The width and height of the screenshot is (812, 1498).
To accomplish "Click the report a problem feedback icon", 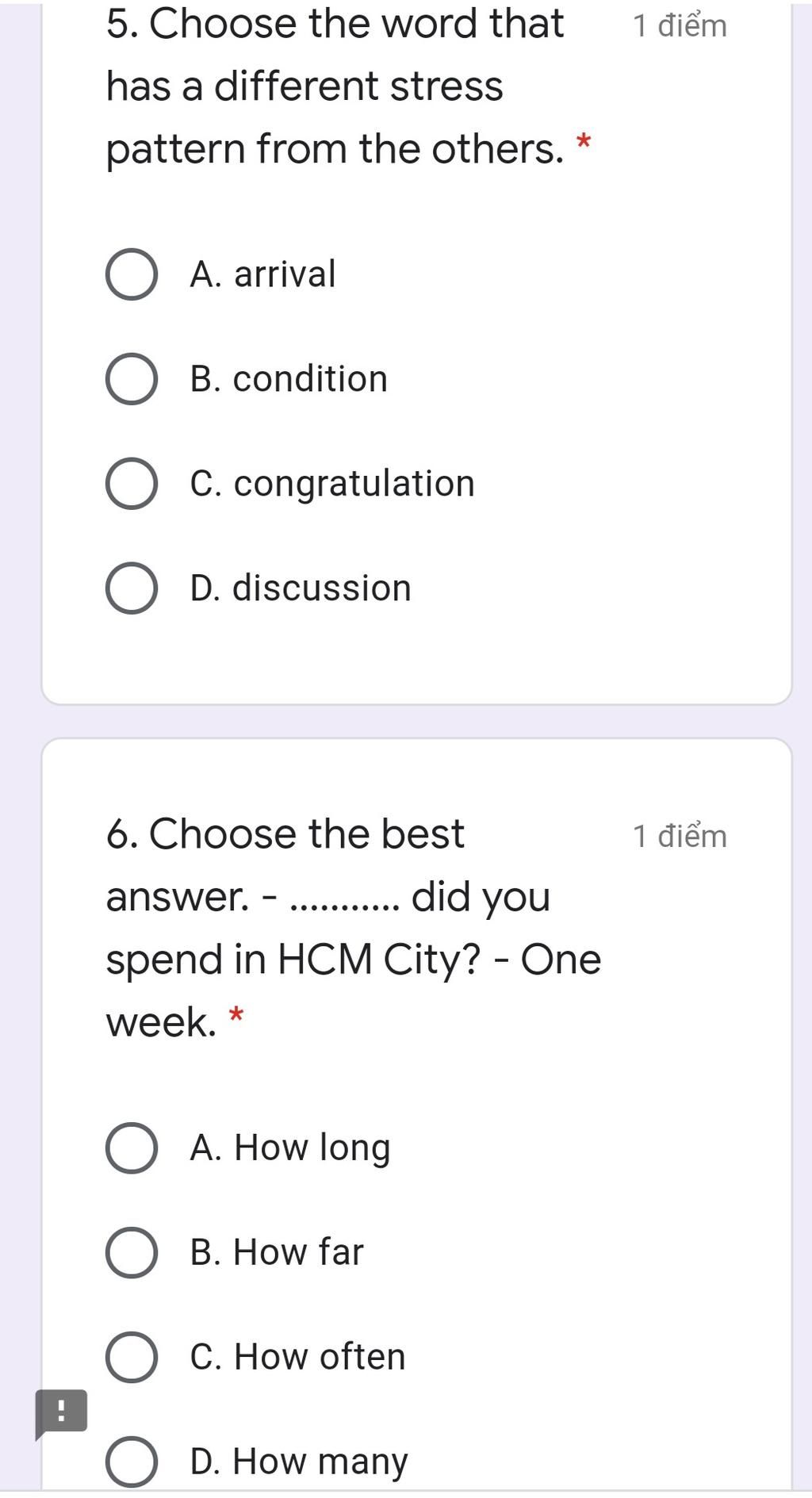I will coord(61,1412).
